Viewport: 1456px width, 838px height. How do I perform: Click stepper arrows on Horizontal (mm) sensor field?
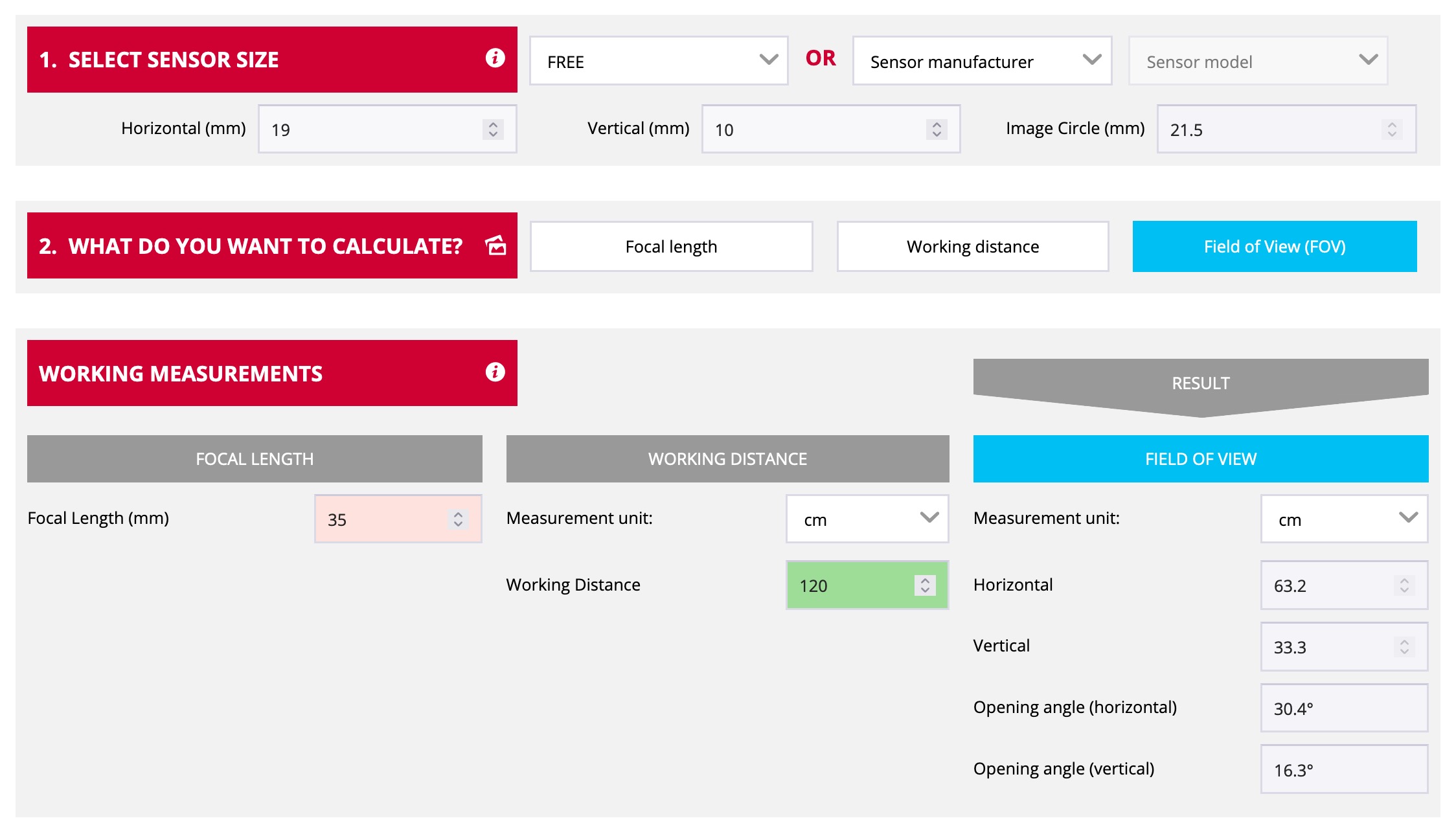(493, 130)
